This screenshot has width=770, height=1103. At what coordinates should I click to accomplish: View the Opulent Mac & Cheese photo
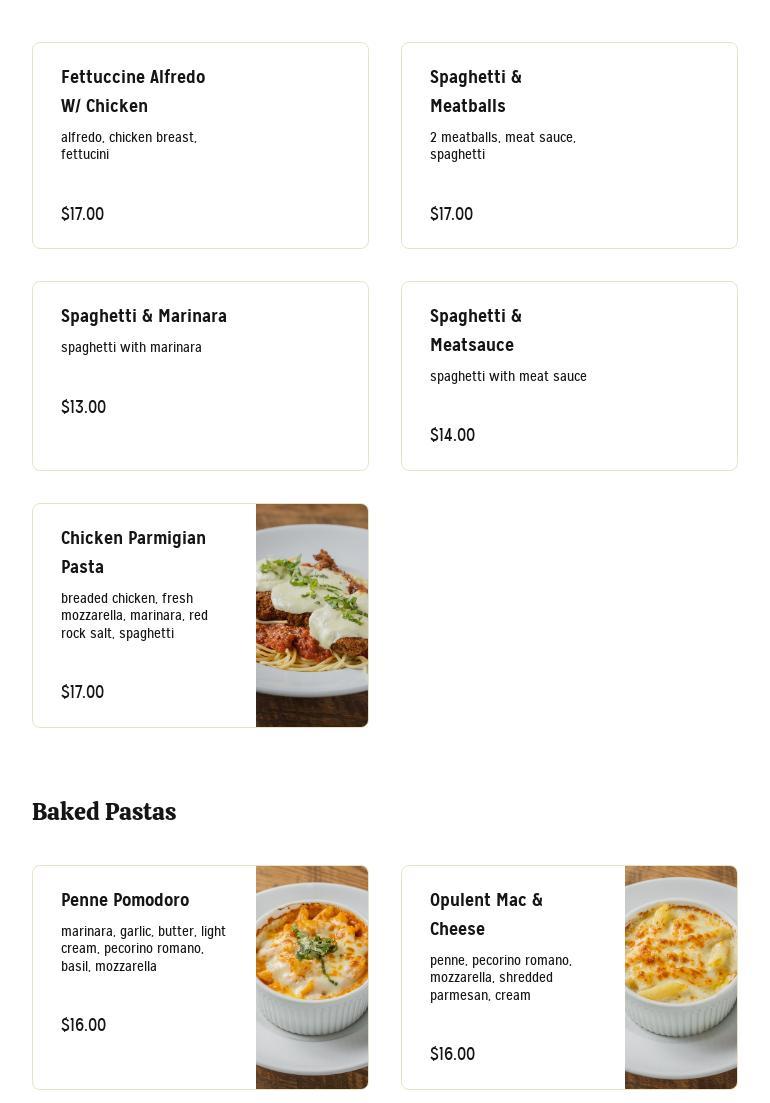pyautogui.click(x=681, y=977)
